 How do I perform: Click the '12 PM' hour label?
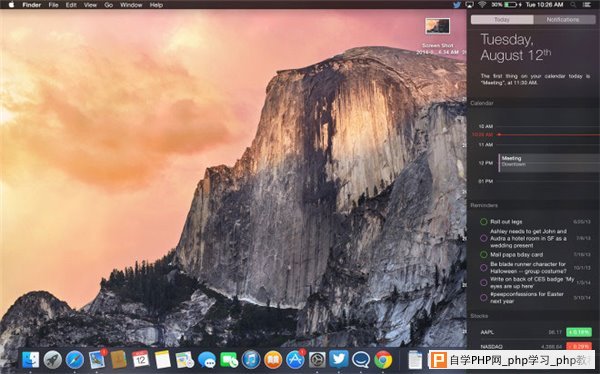point(486,163)
